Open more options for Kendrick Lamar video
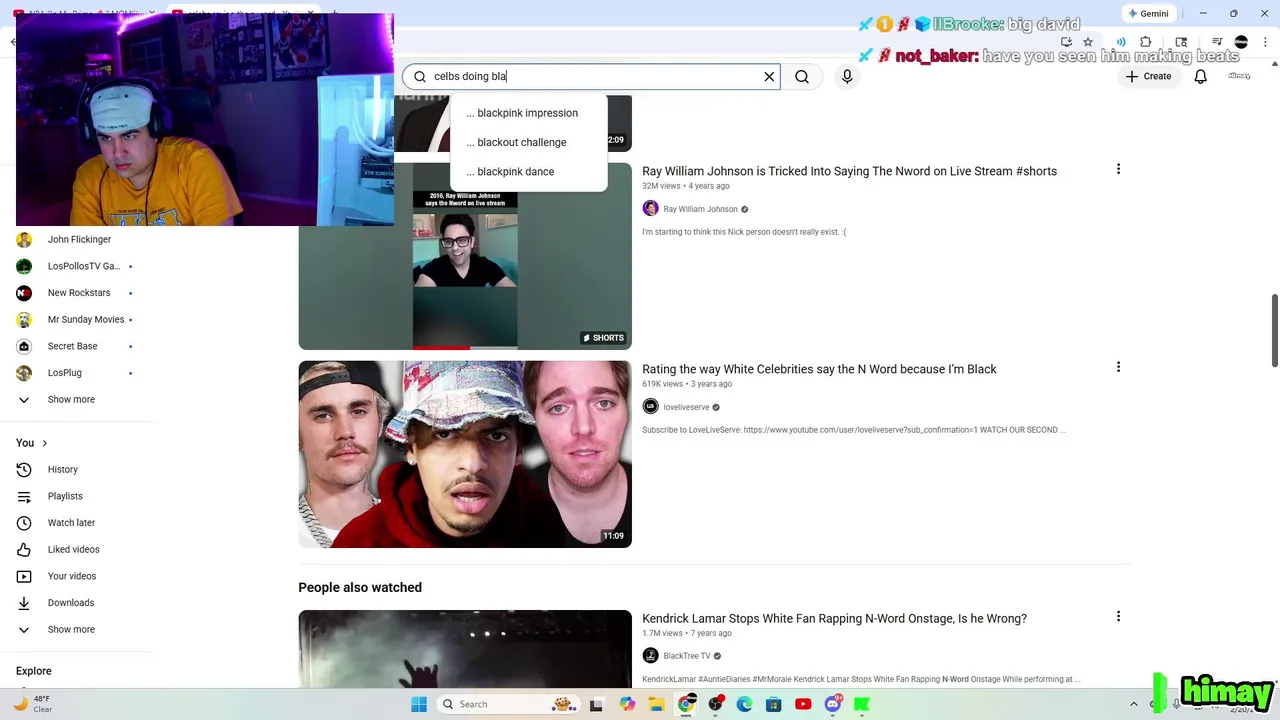 pos(1118,616)
